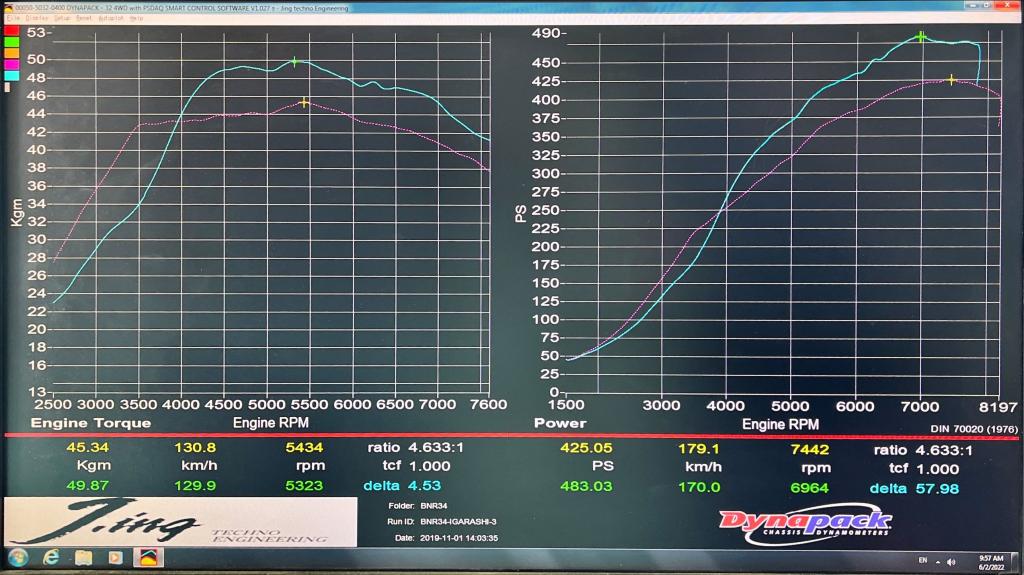This screenshot has width=1024, height=575.
Task: Select the magenta run color swatch
Action: click(x=12, y=64)
